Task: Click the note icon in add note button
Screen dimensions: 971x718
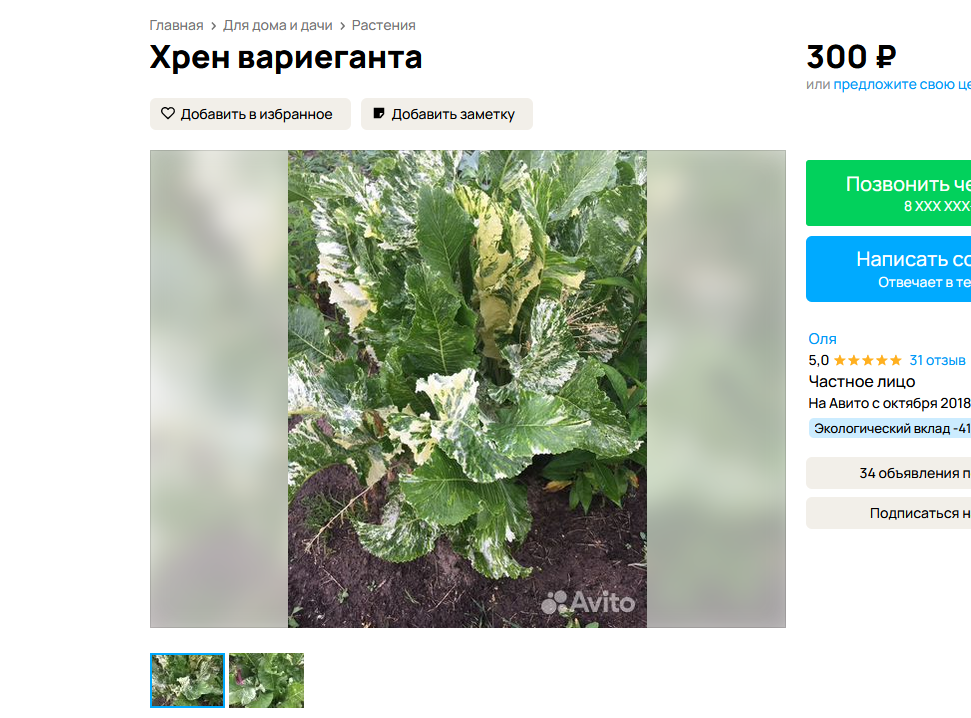Action: coord(378,113)
